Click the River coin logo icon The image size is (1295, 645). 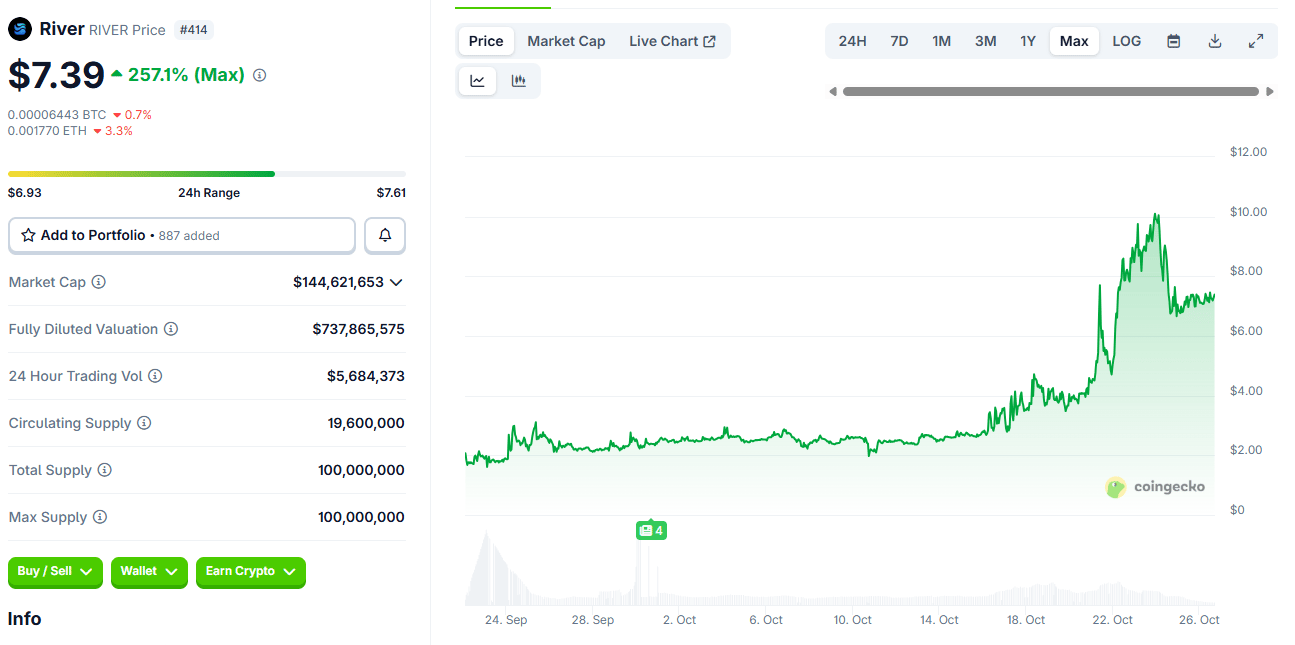pos(20,29)
